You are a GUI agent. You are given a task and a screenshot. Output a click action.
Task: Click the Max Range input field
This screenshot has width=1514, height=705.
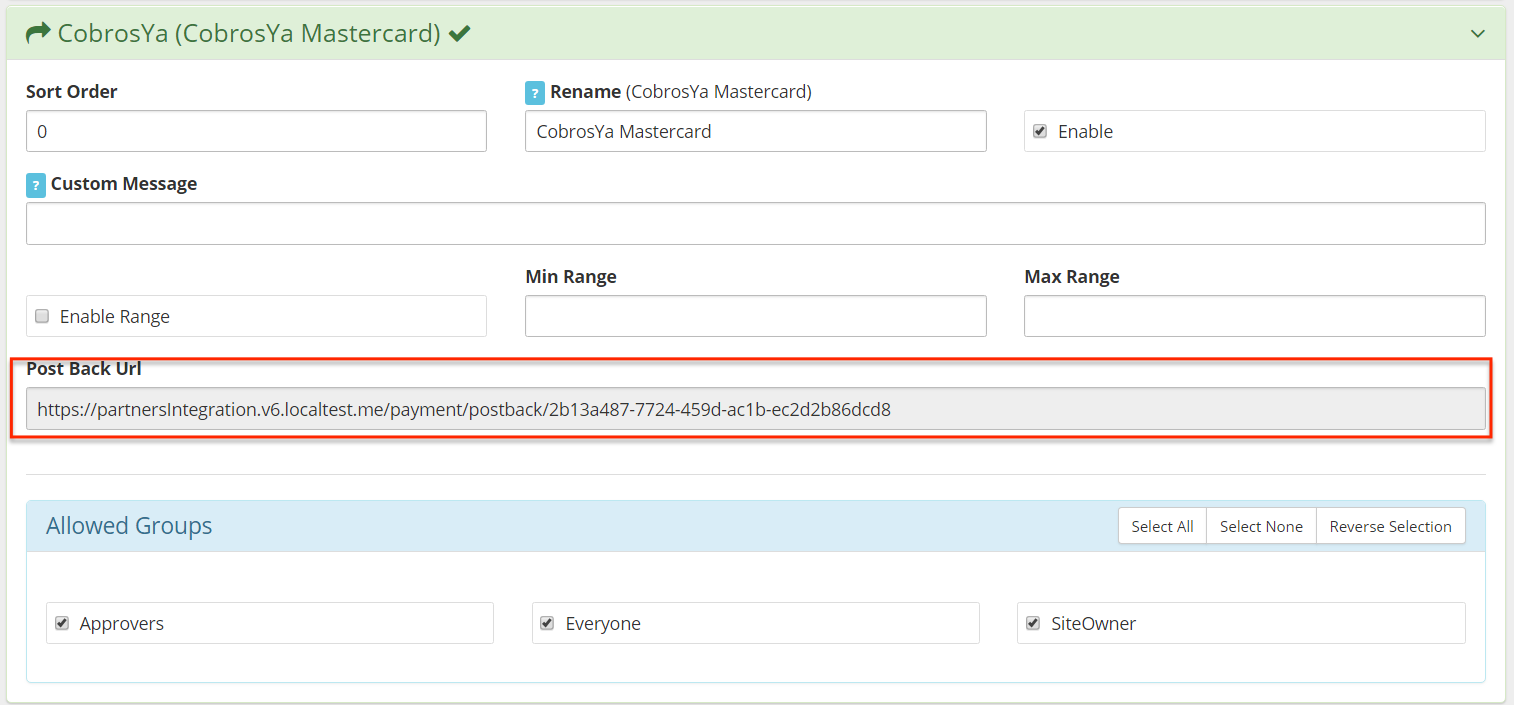pyautogui.click(x=1254, y=316)
